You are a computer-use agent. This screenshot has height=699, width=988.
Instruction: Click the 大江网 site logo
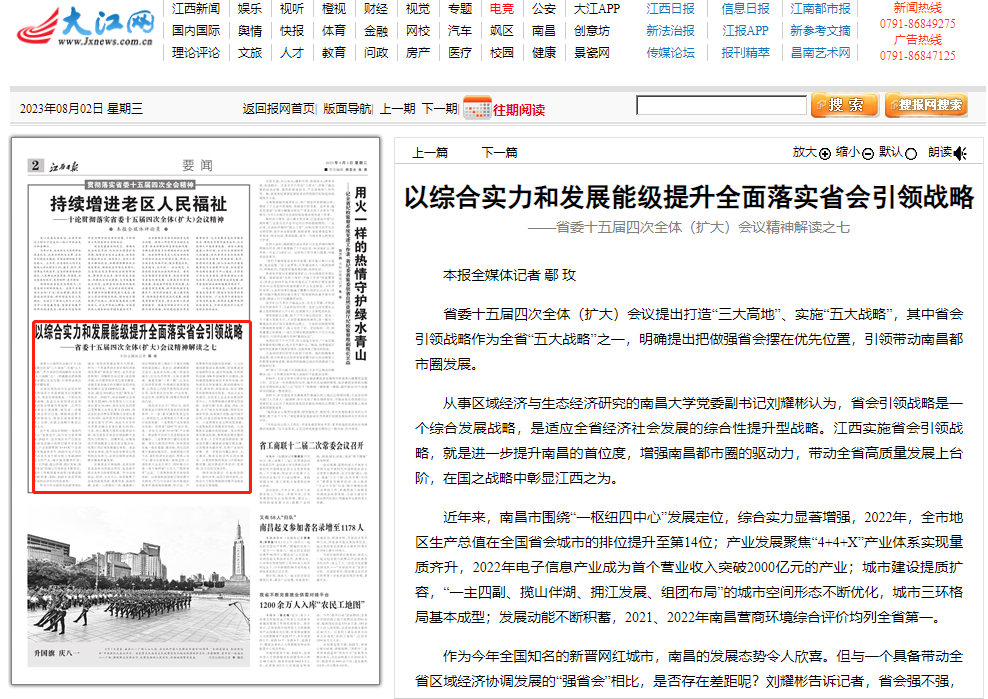[86, 27]
